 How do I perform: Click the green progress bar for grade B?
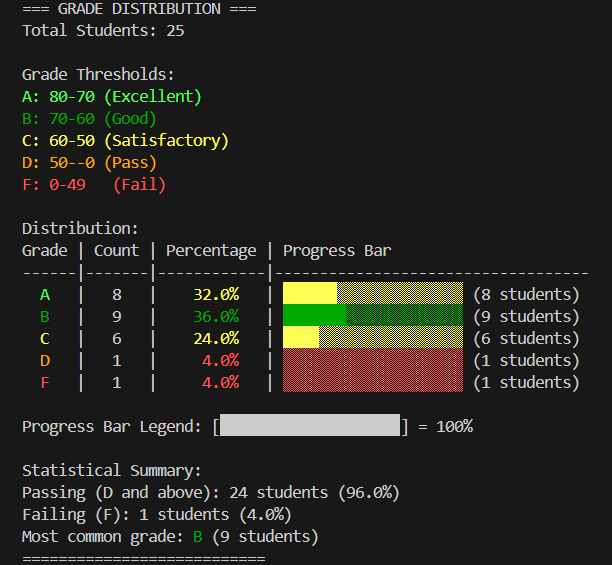(x=373, y=315)
